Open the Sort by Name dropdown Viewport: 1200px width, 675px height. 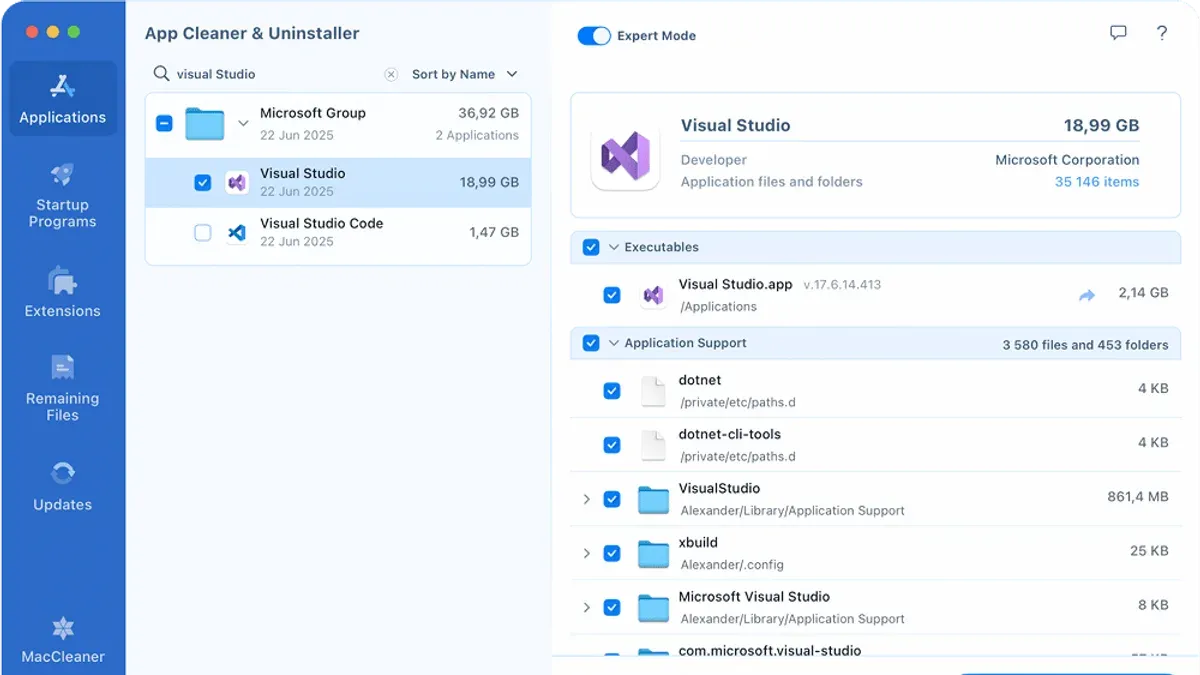465,74
